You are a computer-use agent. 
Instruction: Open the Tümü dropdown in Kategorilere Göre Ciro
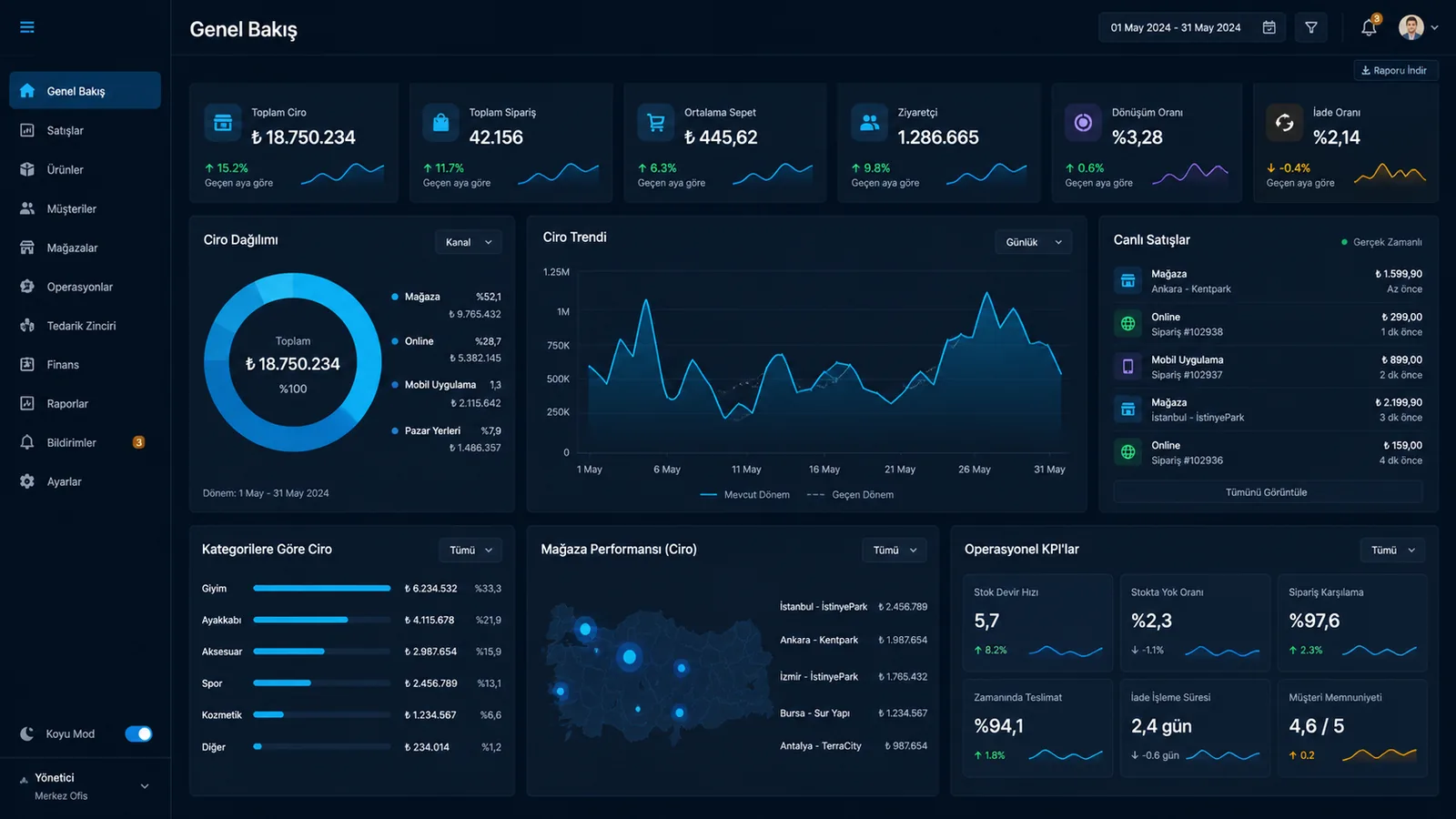point(470,550)
